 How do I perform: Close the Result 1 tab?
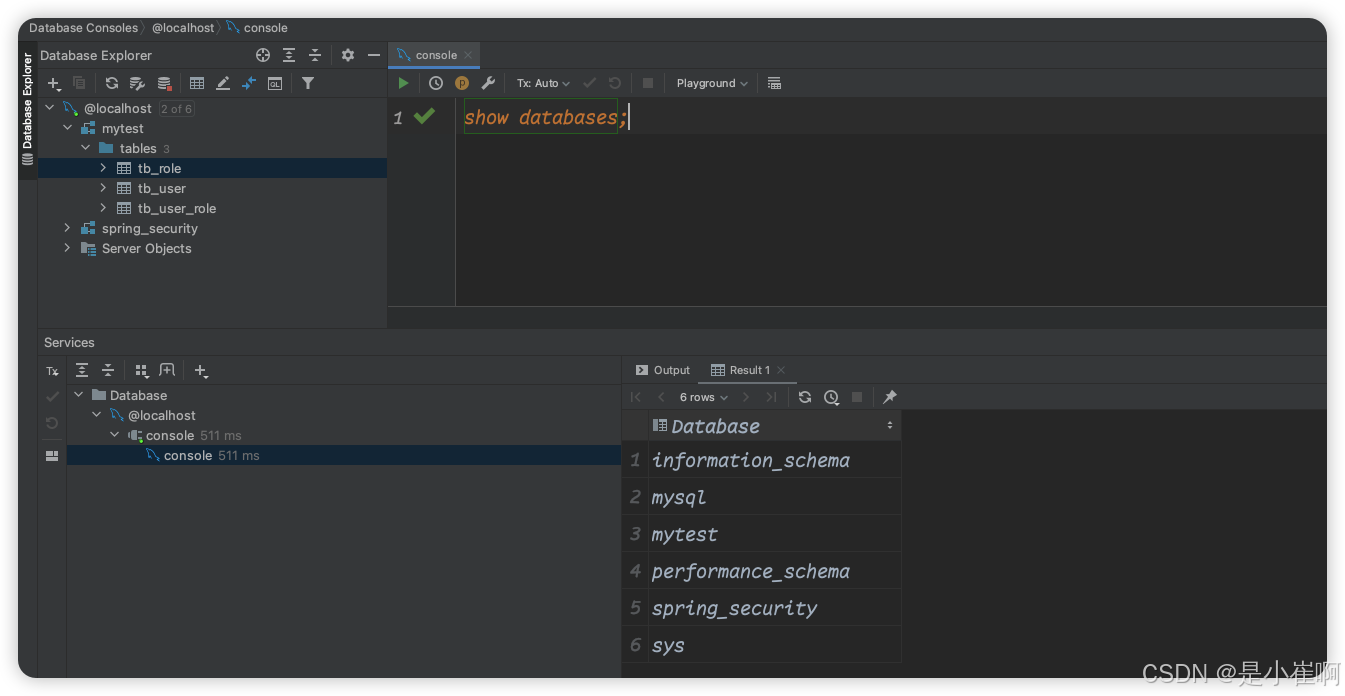pos(781,370)
